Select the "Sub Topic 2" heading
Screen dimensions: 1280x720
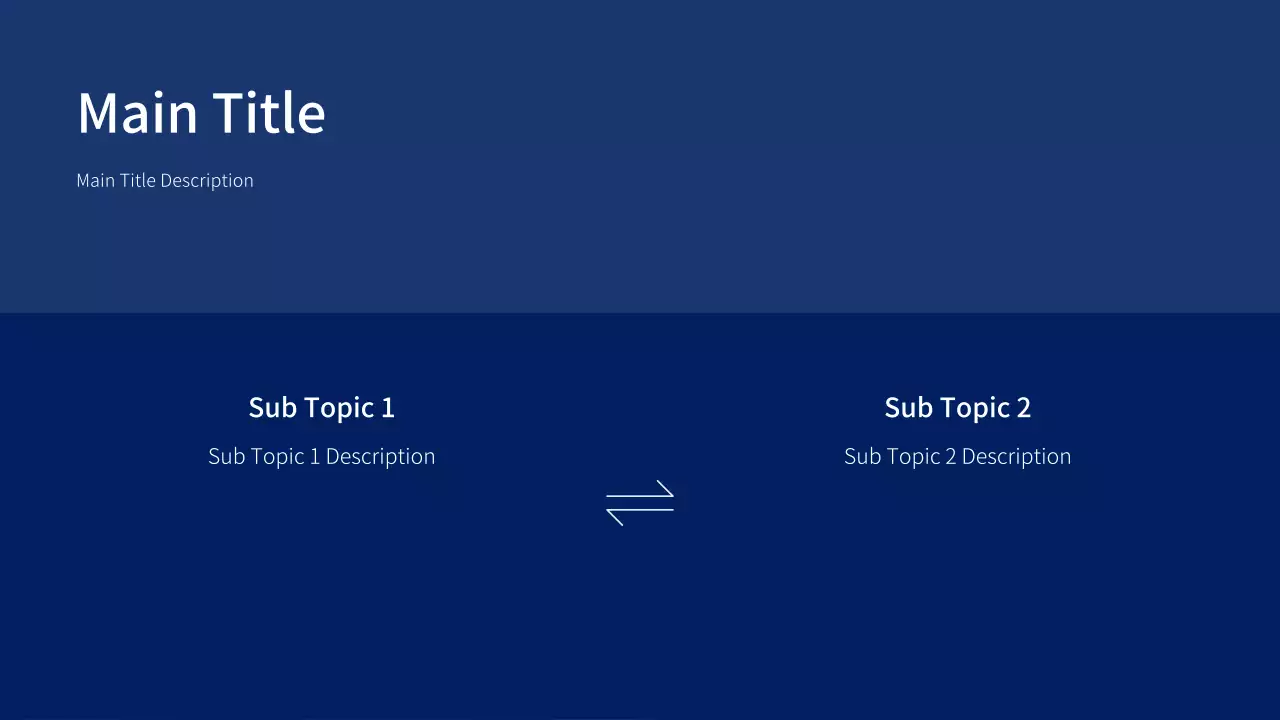point(957,408)
